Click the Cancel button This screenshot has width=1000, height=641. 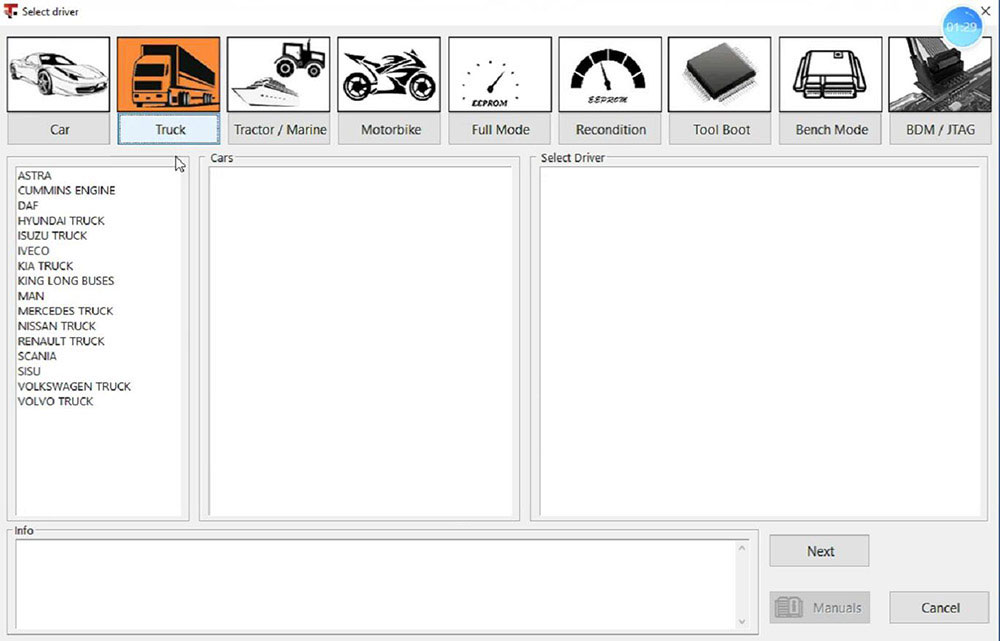[939, 607]
